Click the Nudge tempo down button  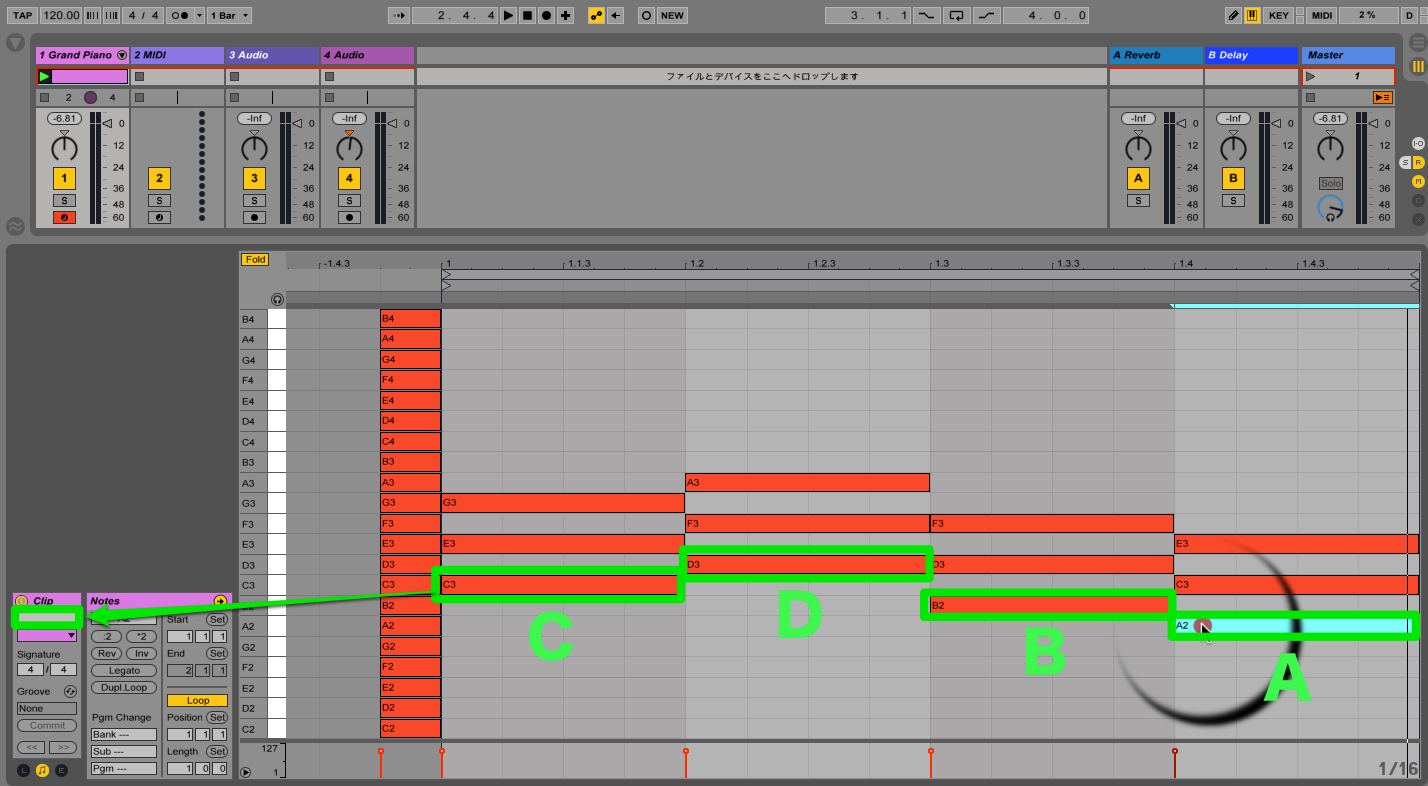pyautogui.click(x=93, y=16)
